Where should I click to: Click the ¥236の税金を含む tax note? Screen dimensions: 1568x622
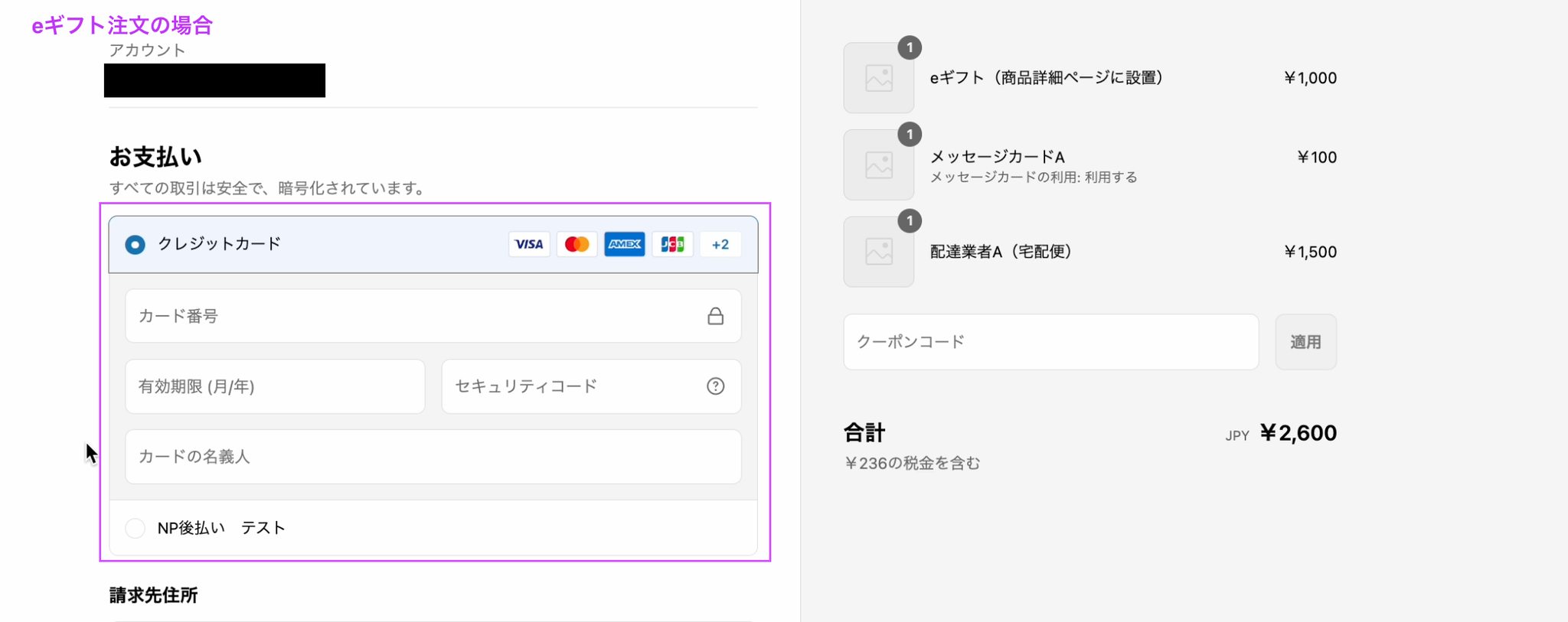point(912,463)
